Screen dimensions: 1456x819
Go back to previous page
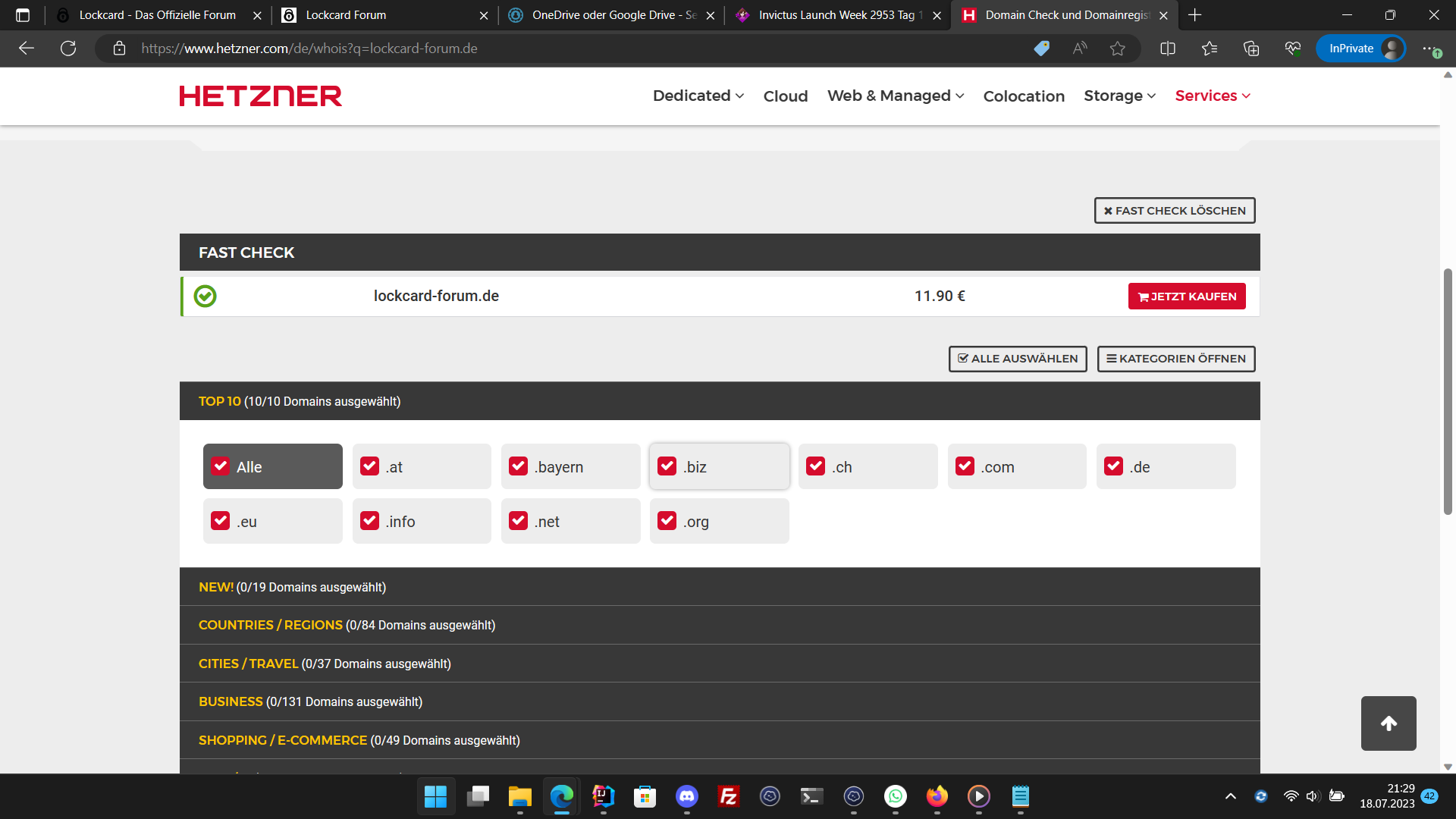(27, 49)
